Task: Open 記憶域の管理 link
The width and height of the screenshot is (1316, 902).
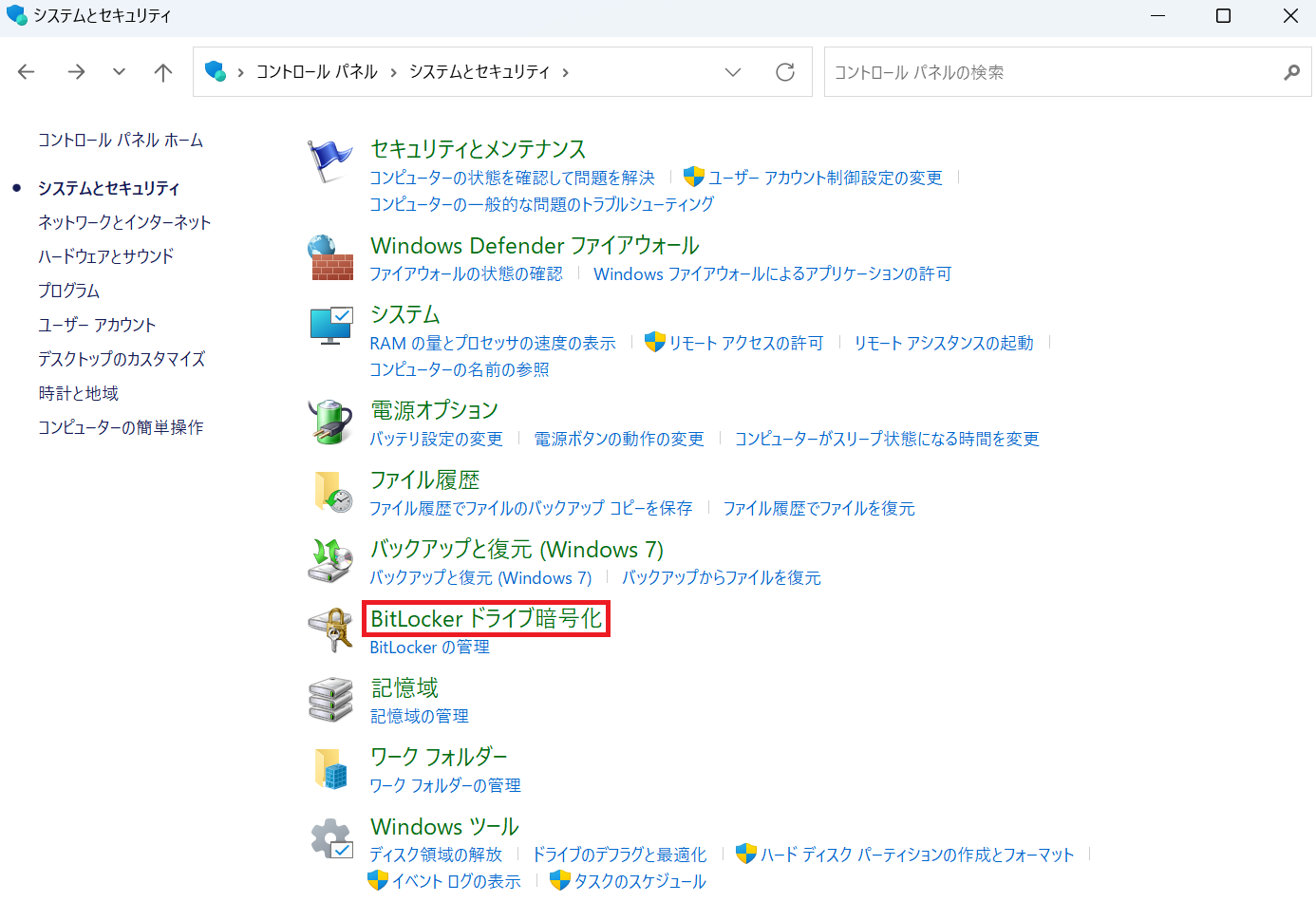Action: click(x=420, y=716)
